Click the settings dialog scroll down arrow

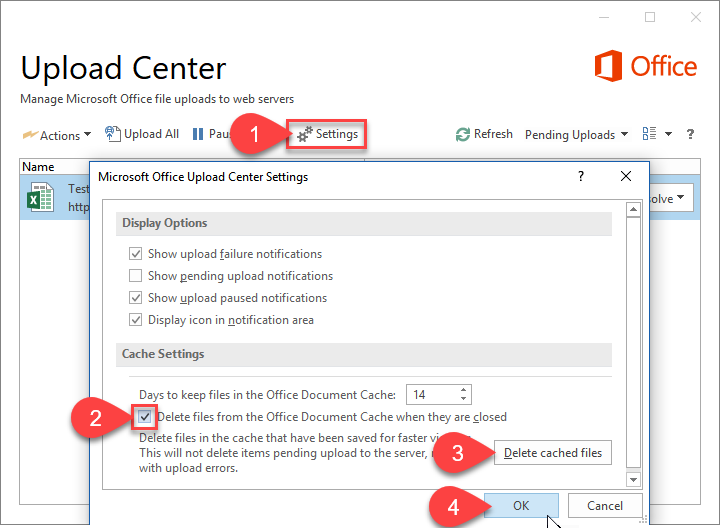(x=633, y=479)
